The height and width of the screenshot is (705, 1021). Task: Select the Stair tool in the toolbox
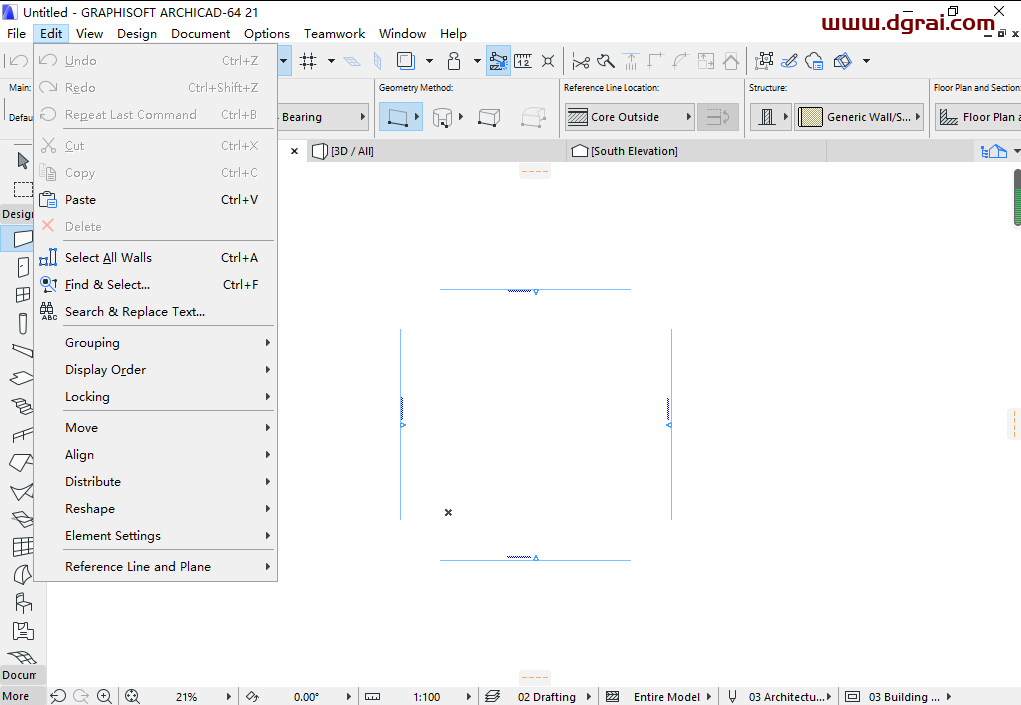[22, 406]
